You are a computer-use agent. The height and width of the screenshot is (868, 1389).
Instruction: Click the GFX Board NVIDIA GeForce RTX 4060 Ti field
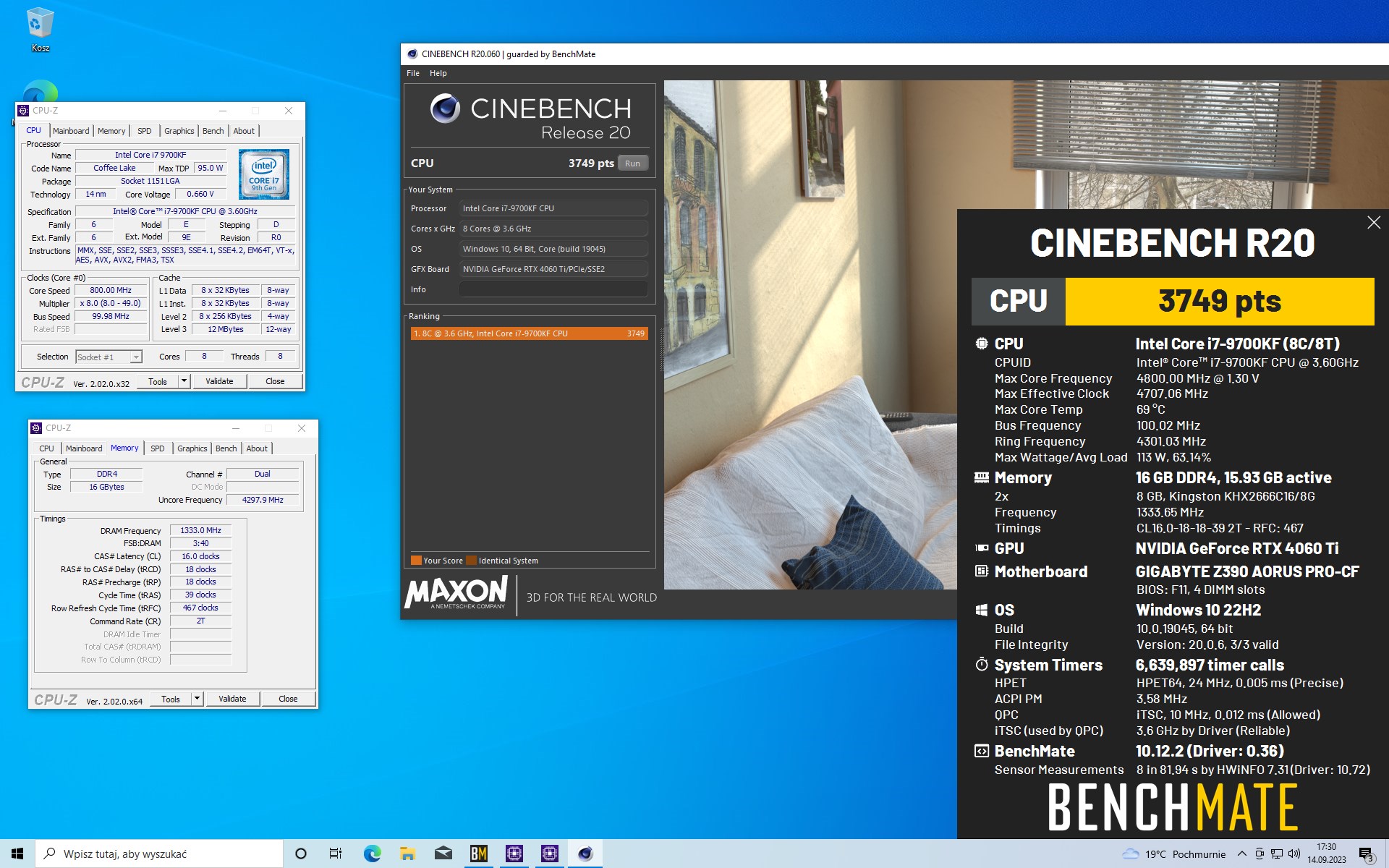pyautogui.click(x=553, y=269)
